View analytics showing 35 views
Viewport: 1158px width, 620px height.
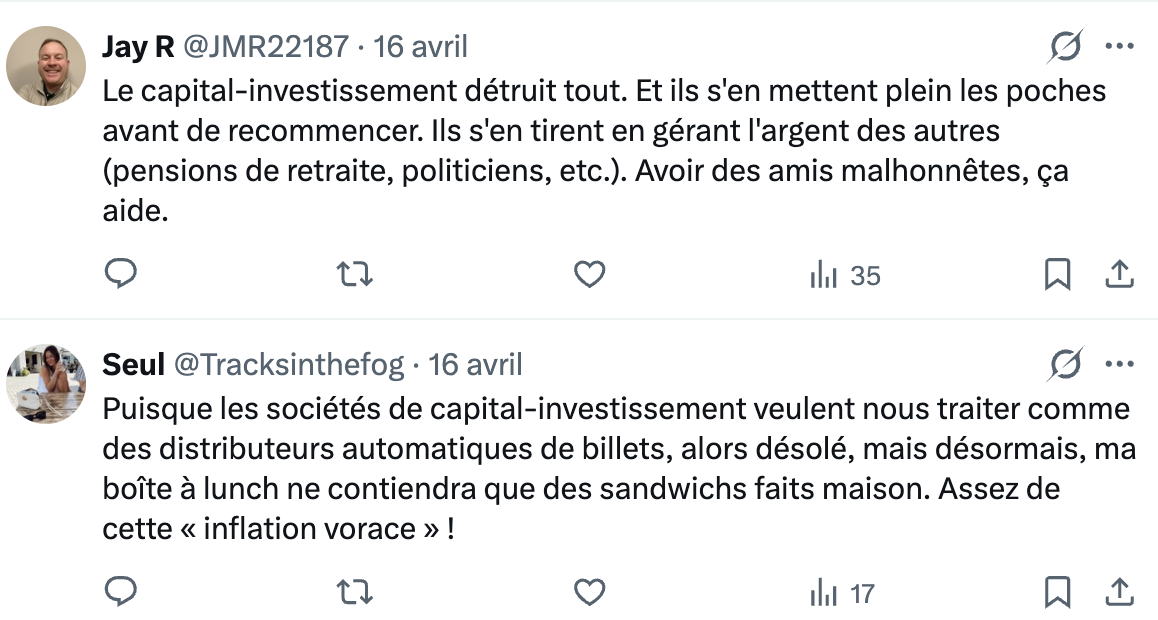(x=844, y=275)
